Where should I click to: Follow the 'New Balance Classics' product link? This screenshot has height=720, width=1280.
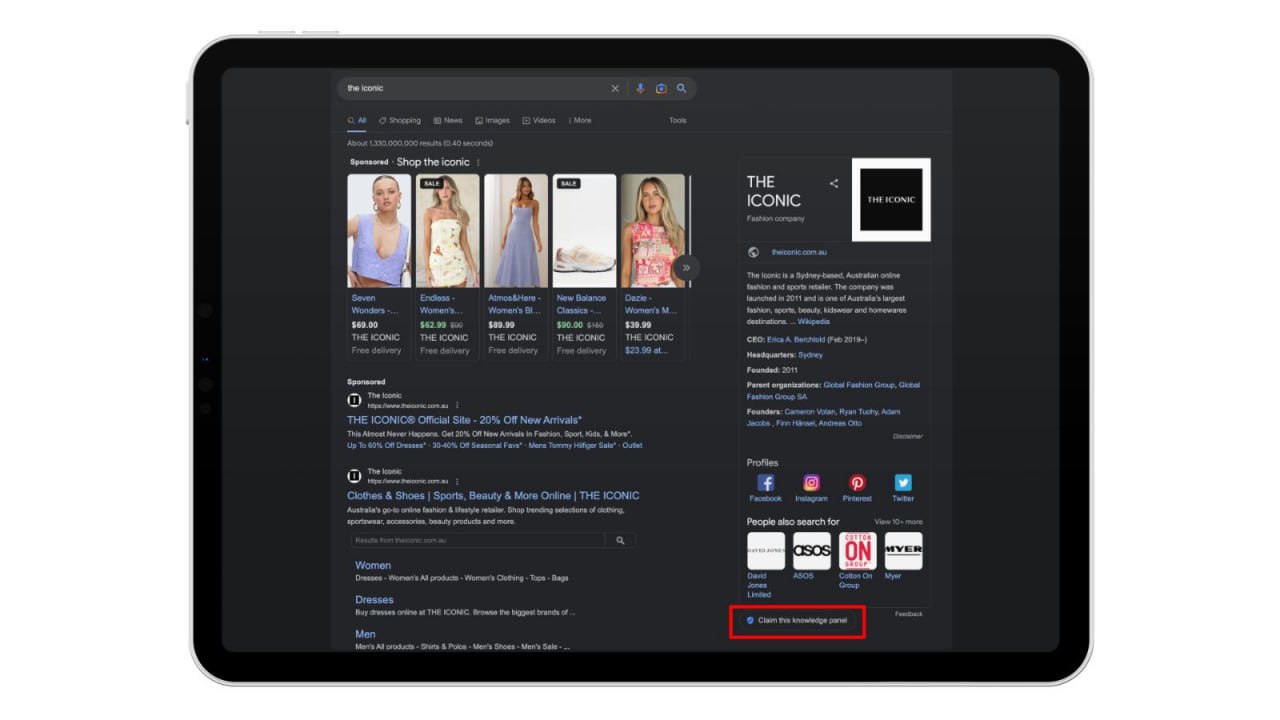tap(581, 304)
